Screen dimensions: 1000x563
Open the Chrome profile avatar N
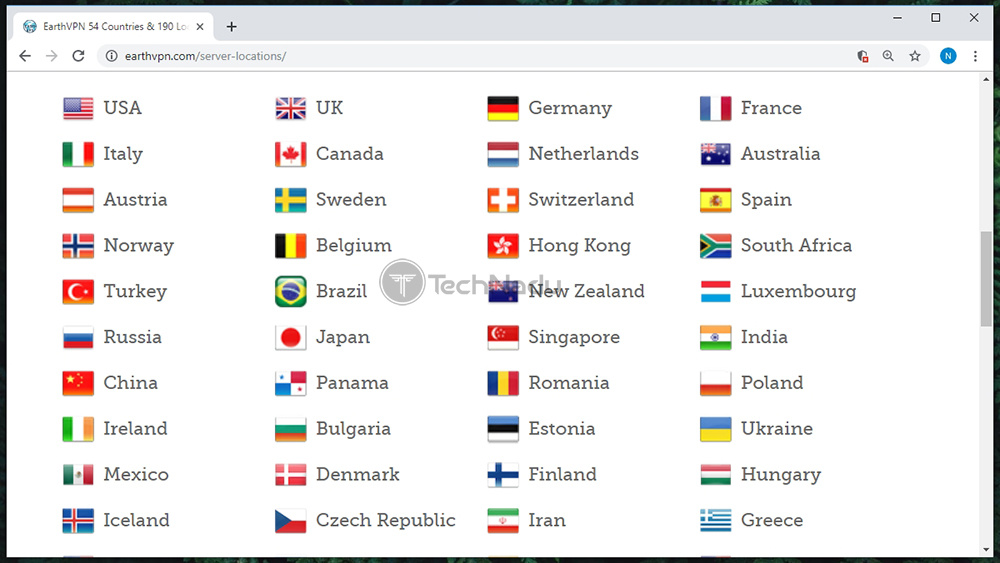948,56
